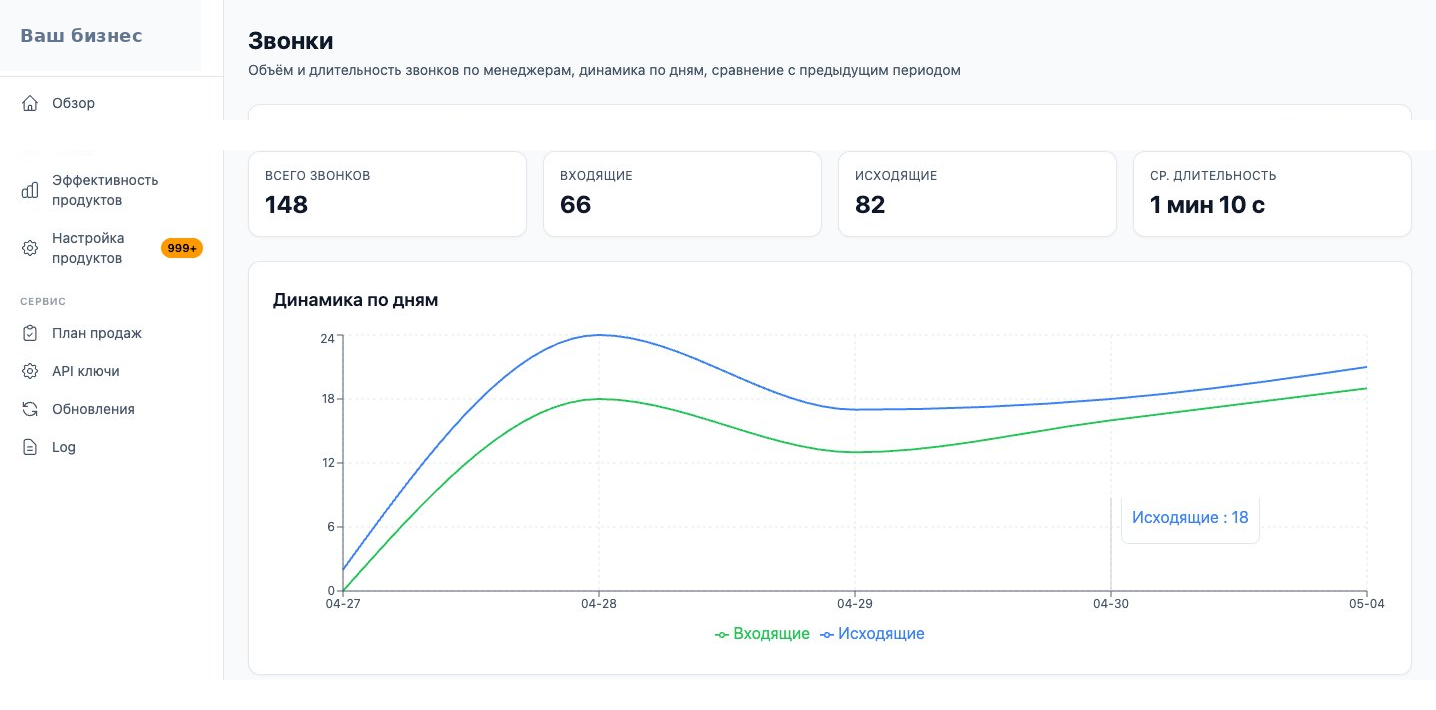Click the orange 999+ badge
1436x710 pixels.
coord(182,248)
